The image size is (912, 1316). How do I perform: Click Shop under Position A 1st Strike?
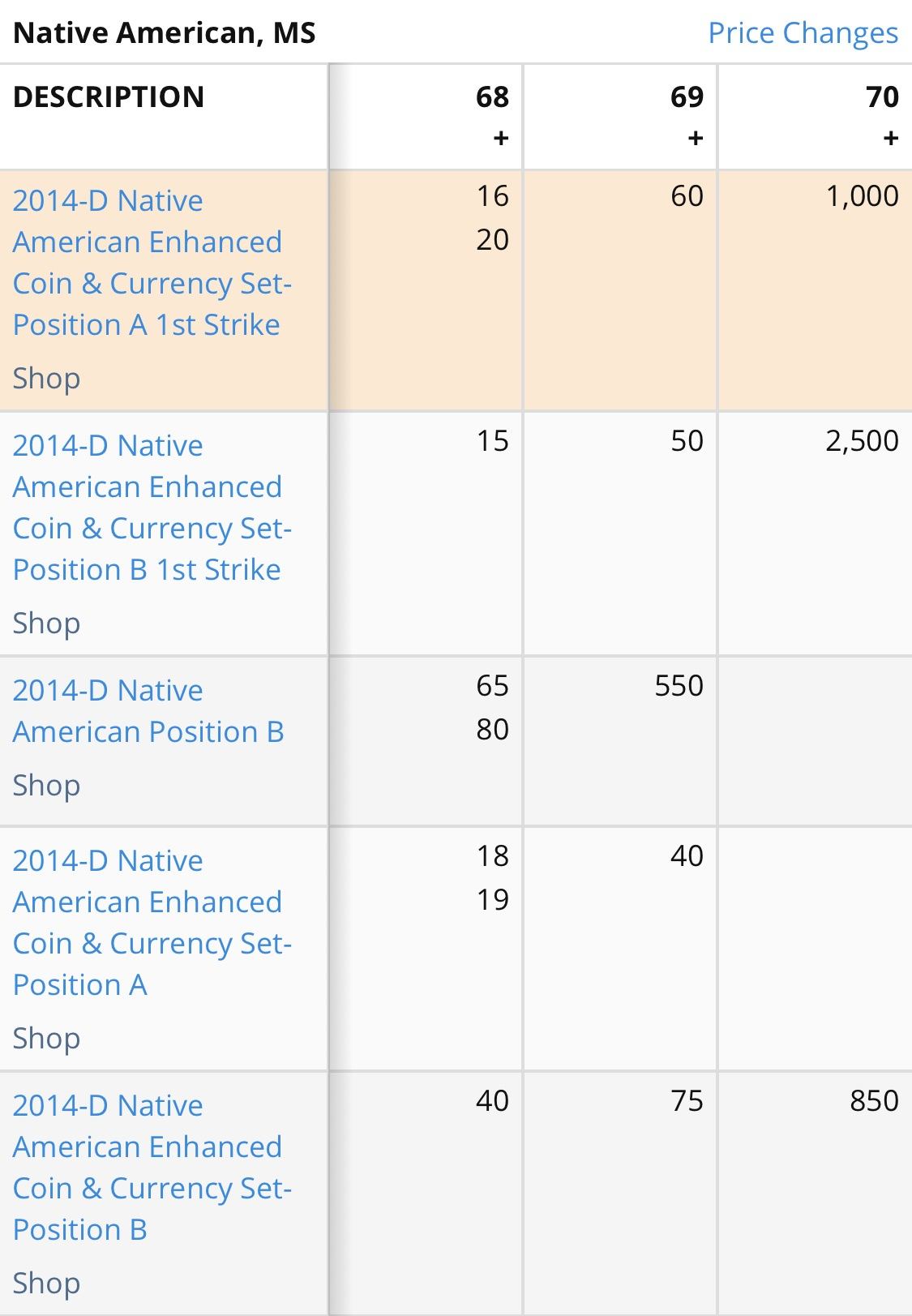click(46, 379)
